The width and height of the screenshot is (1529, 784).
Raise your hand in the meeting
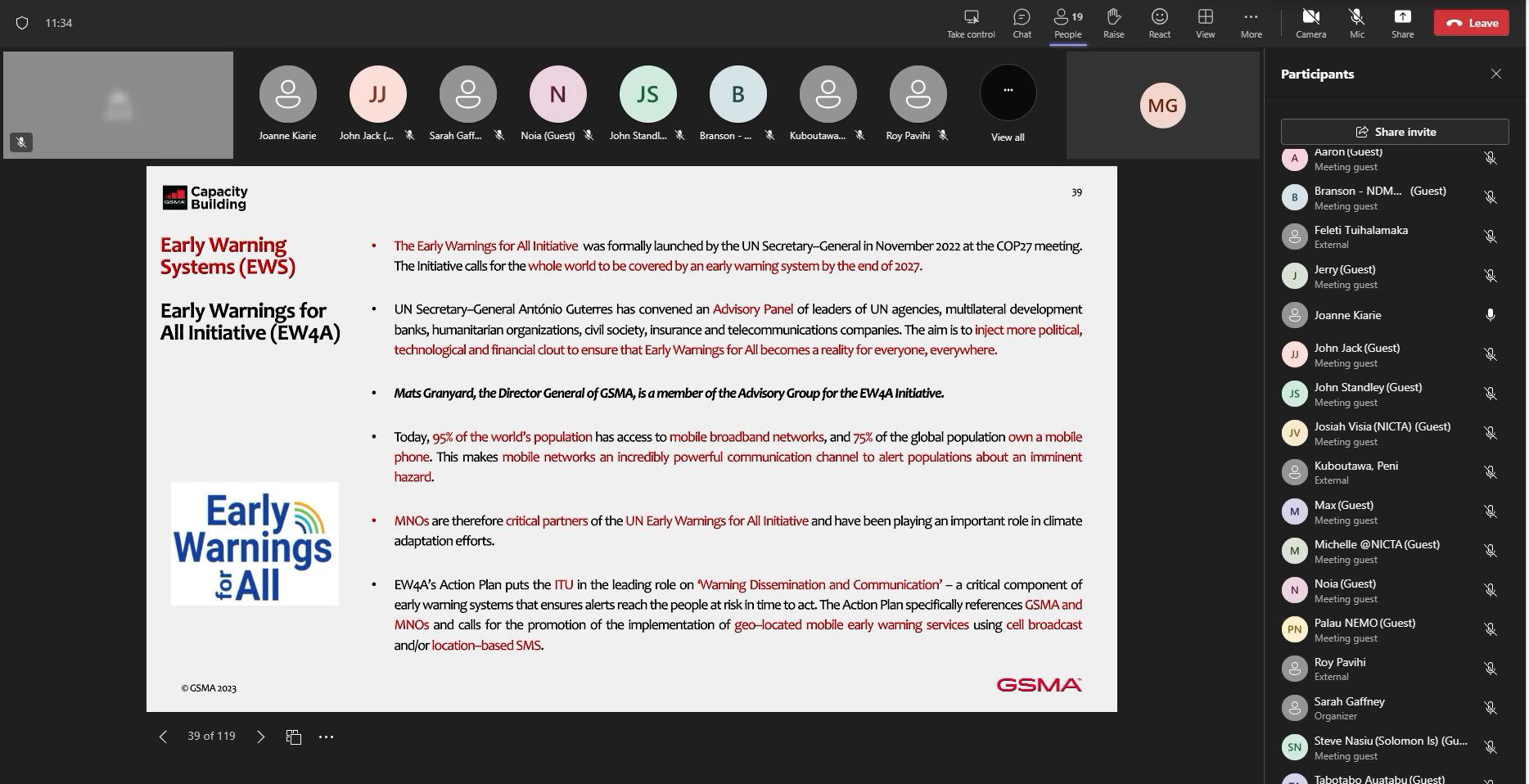[x=1113, y=24]
